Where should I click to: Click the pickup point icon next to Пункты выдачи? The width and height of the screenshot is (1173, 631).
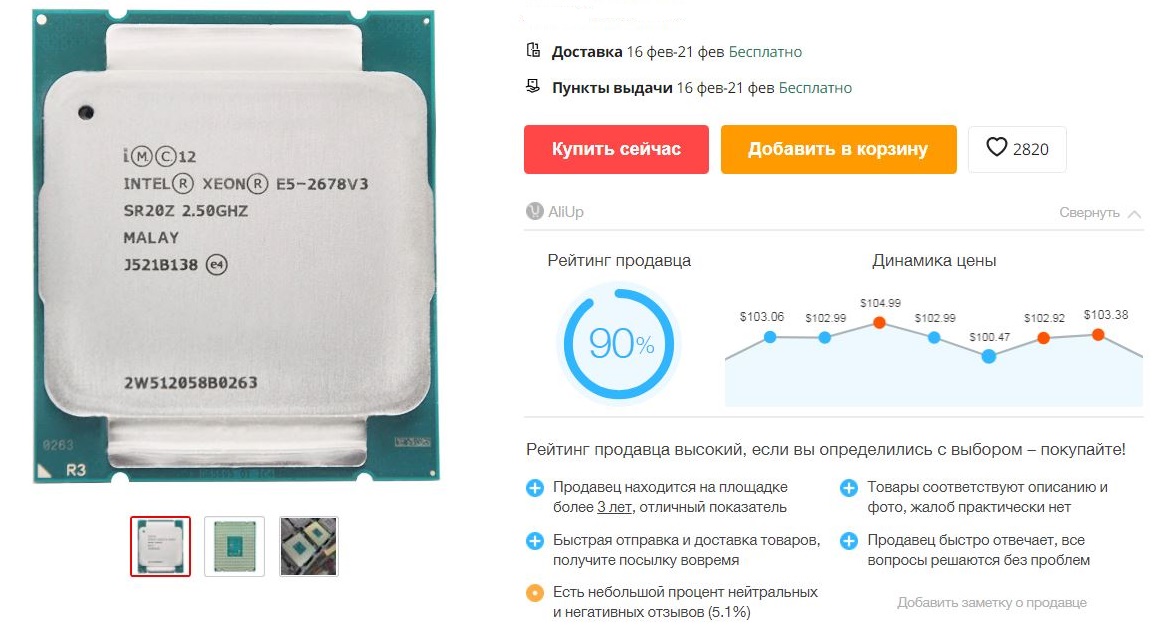[533, 86]
